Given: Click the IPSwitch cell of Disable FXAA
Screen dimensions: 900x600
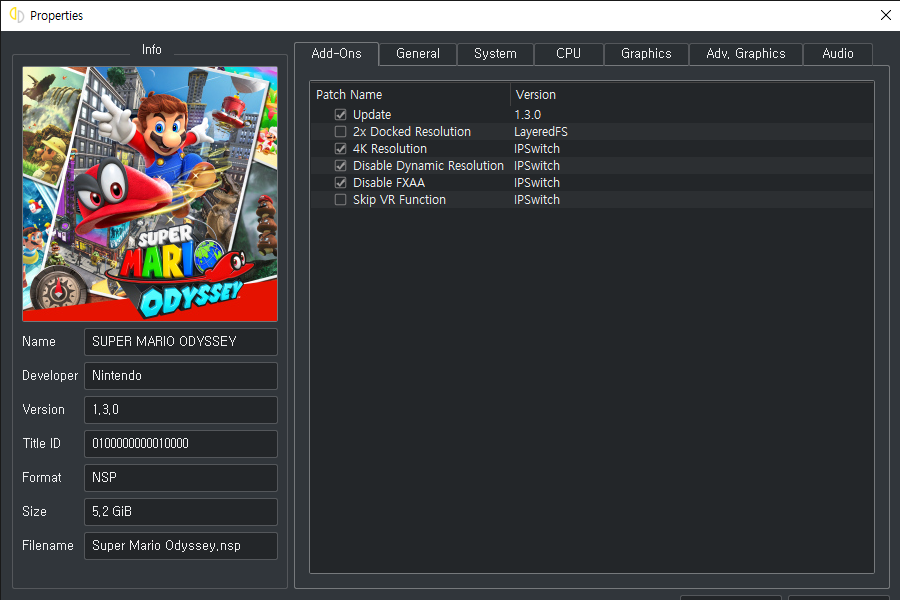Looking at the screenshot, I should (537, 183).
